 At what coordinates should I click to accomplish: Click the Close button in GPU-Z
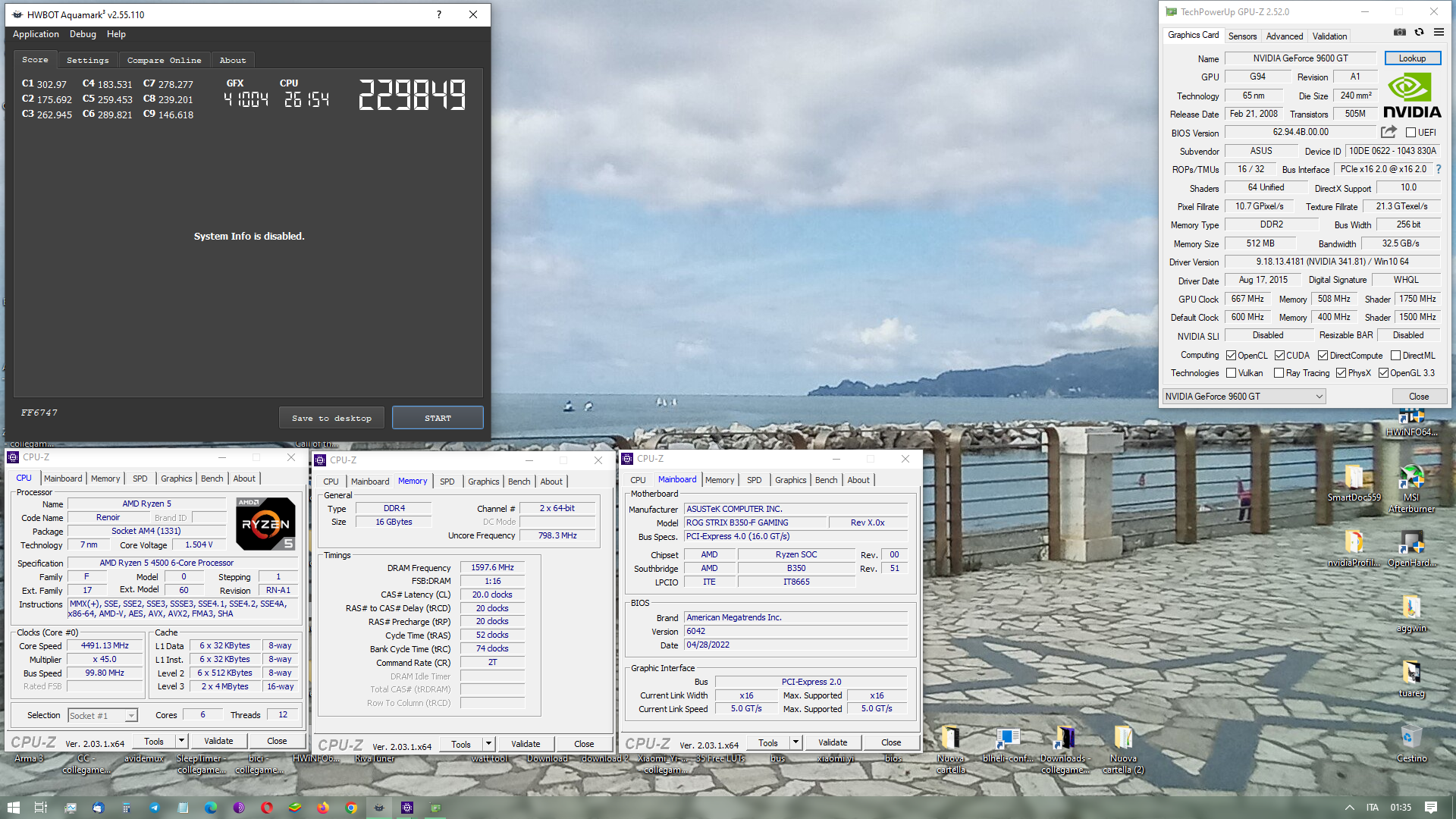(x=1419, y=397)
